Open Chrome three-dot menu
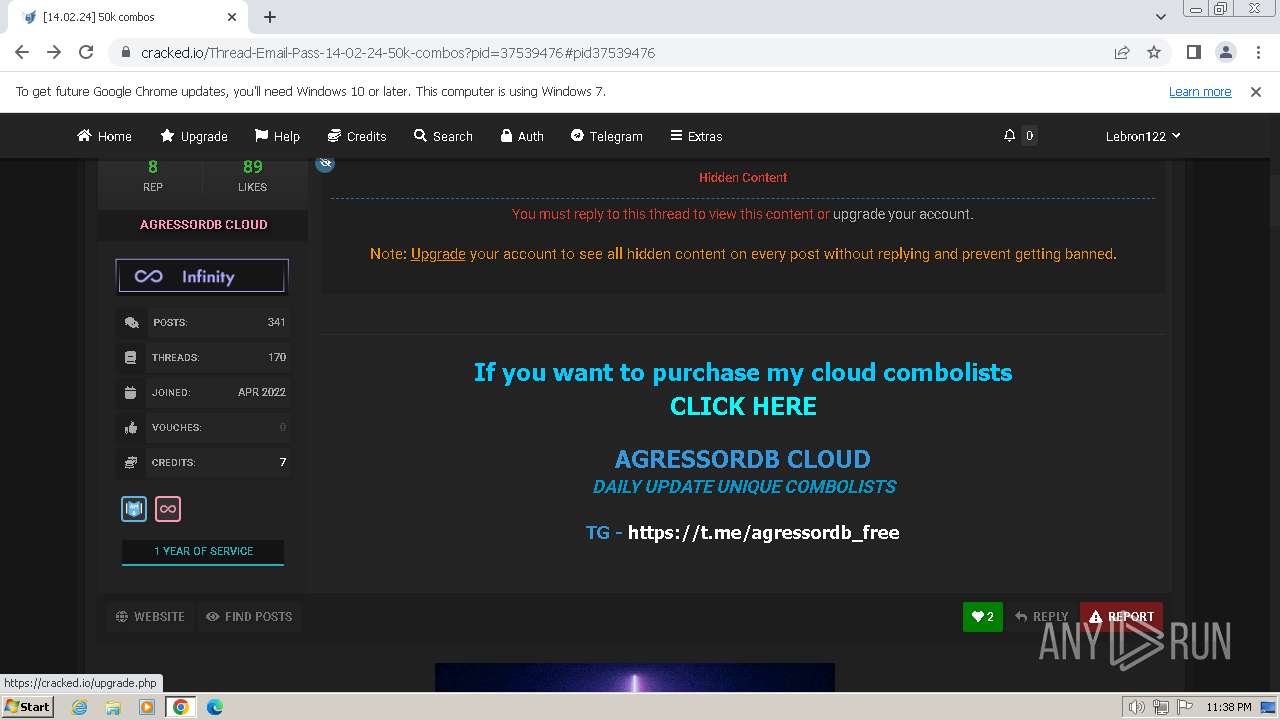This screenshot has height=720, width=1280. coord(1257,52)
